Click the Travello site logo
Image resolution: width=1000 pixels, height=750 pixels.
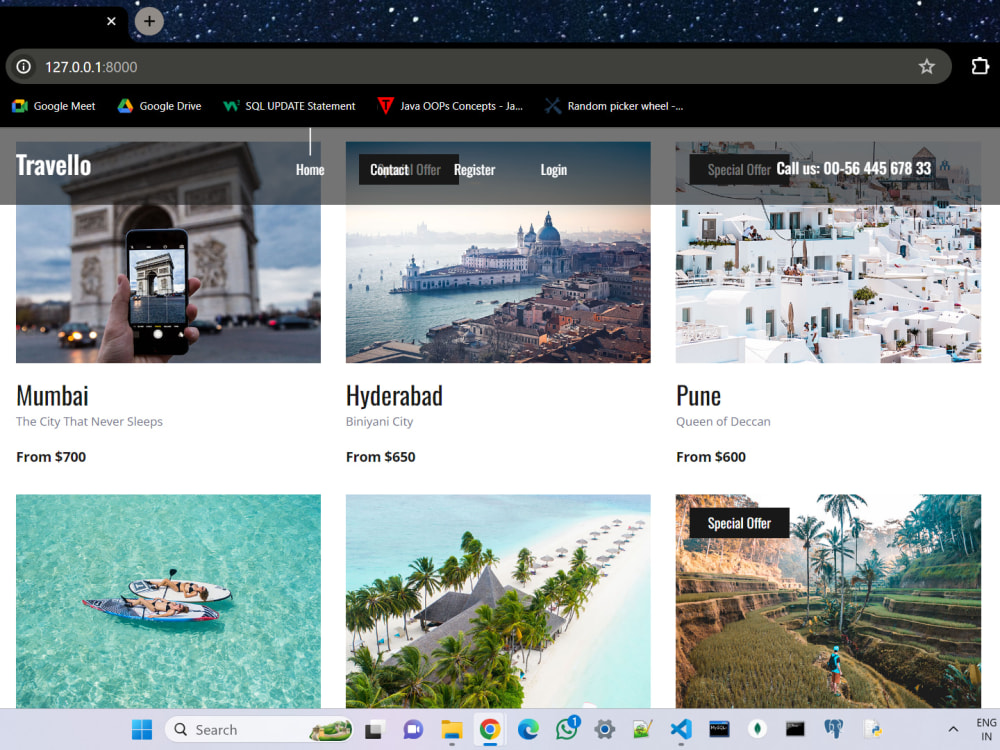pyautogui.click(x=54, y=165)
